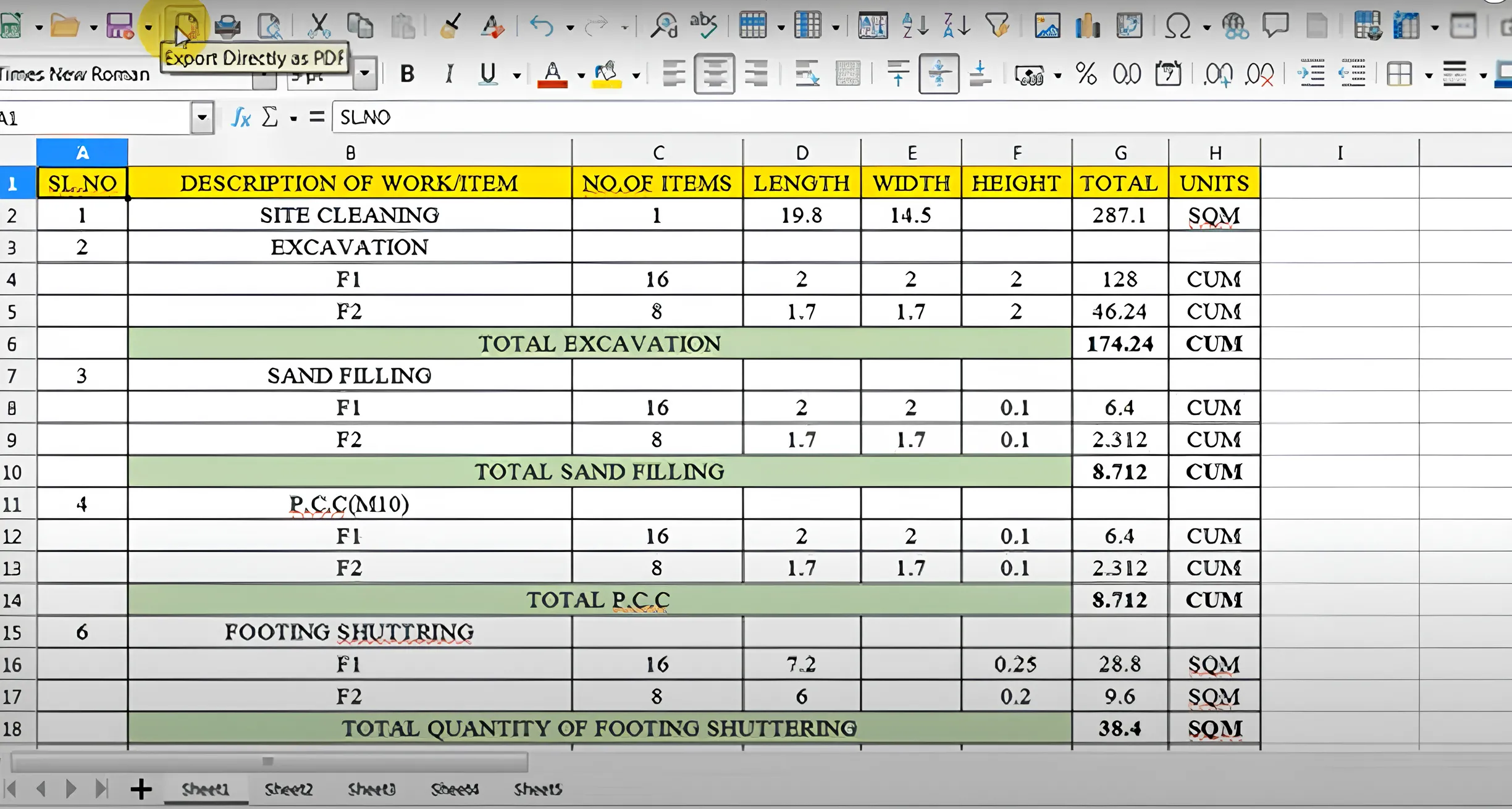The width and height of the screenshot is (1512, 809).
Task: Select the Cut tool
Action: (321, 26)
